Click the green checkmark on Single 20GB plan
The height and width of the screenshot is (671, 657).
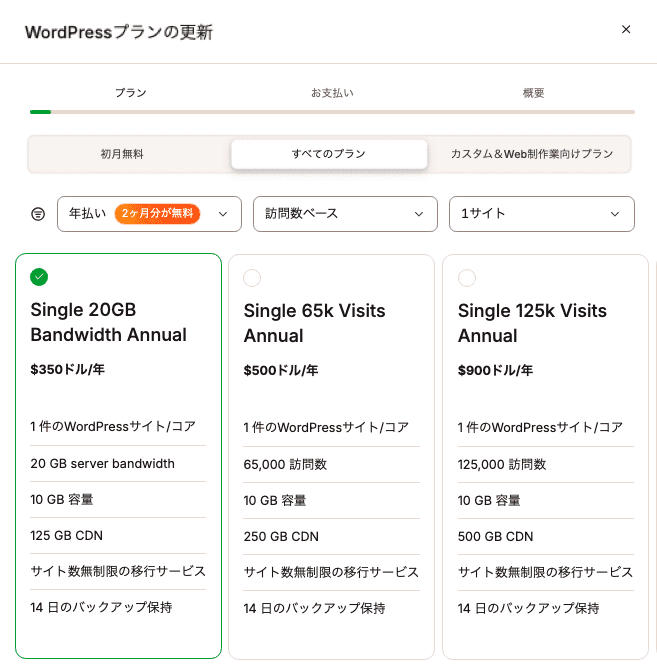(x=39, y=277)
